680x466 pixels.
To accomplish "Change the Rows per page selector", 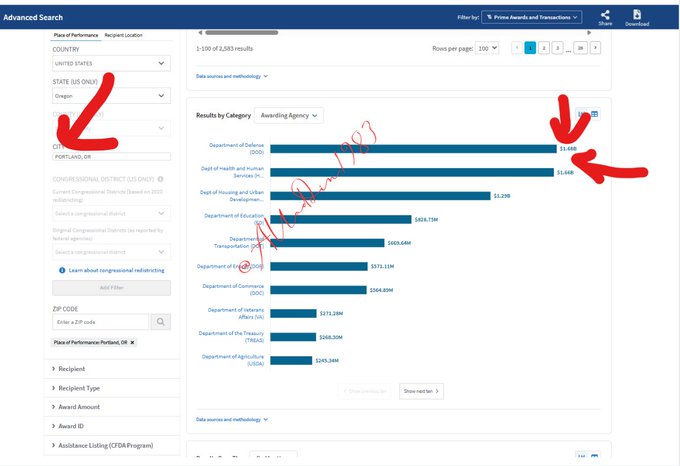I will tap(487, 48).
